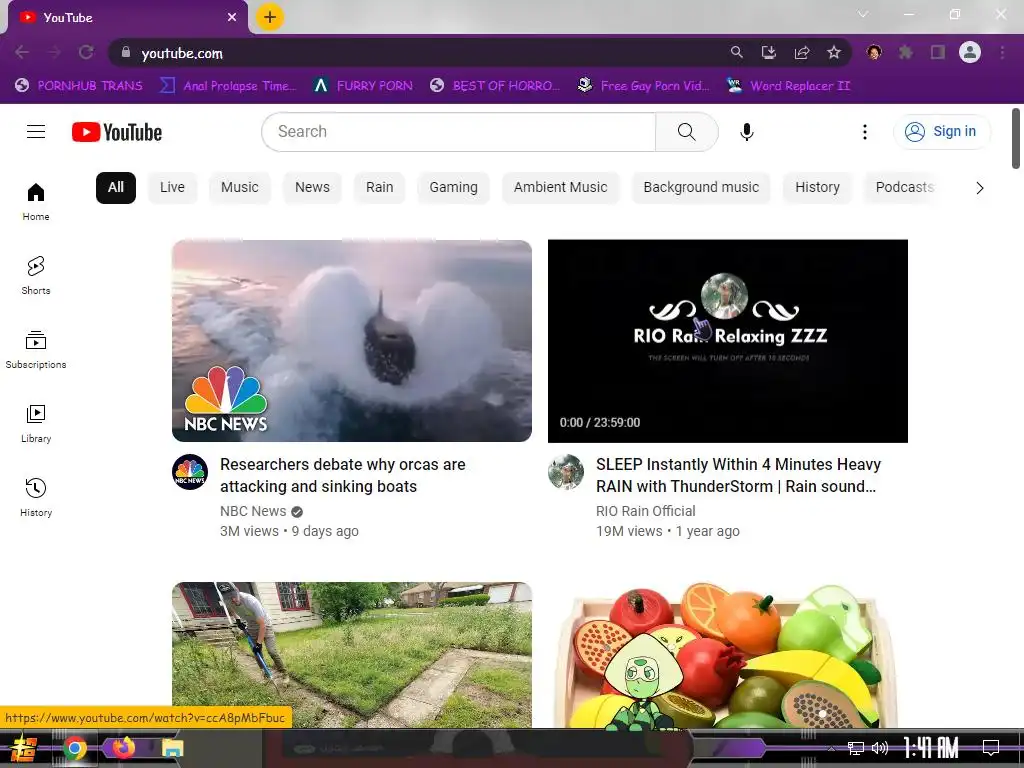Screen dimensions: 1024x768
Task: Open the Chrome three-dot menu
Action: click(1002, 52)
